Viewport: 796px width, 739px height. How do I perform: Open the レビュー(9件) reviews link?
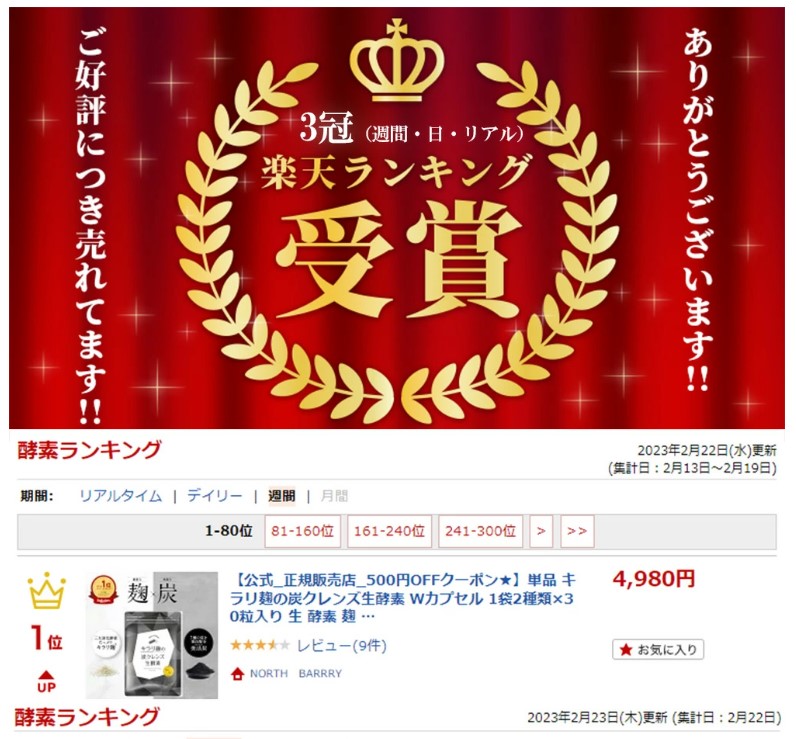click(342, 646)
